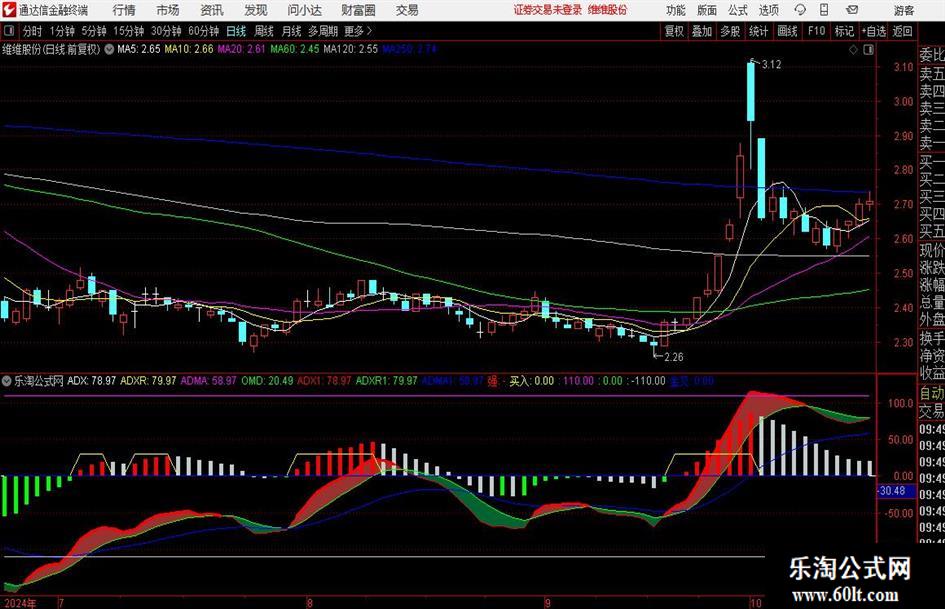Open the mail envelope icon
The width and height of the screenshot is (945, 609).
pos(852,10)
